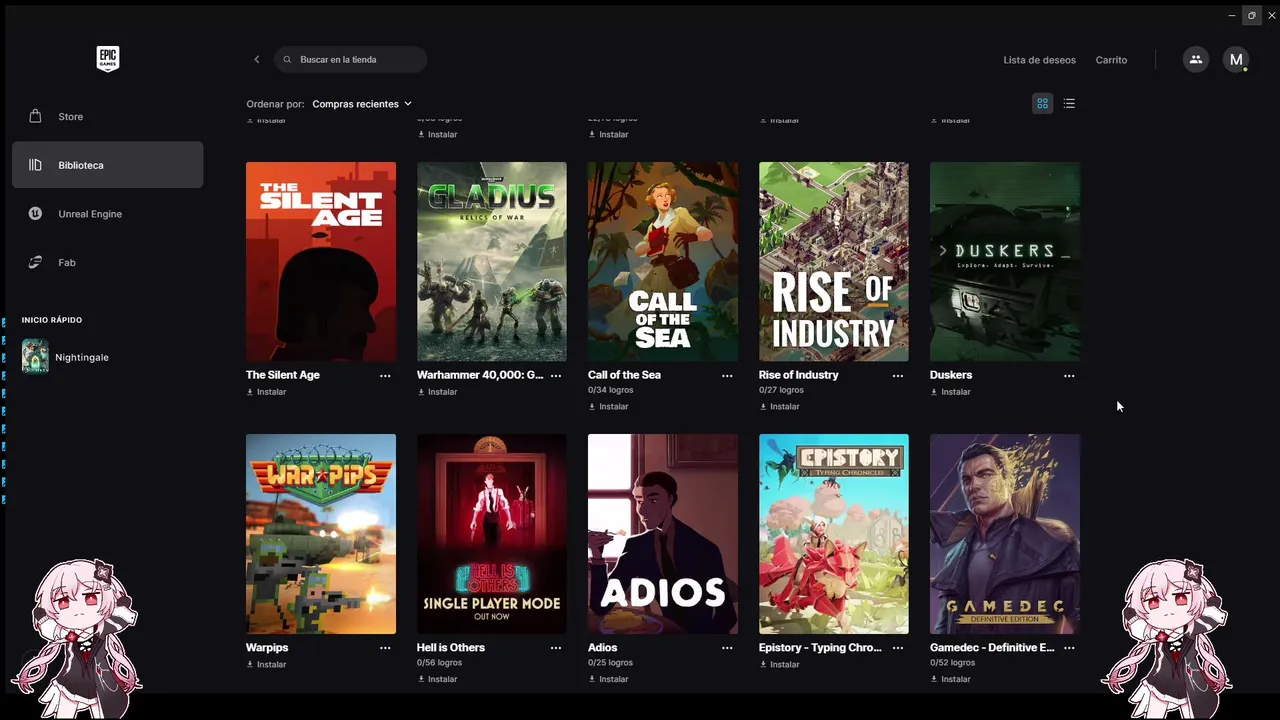Open the Carrito link
Screen dimensions: 1280x720
coord(1111,60)
